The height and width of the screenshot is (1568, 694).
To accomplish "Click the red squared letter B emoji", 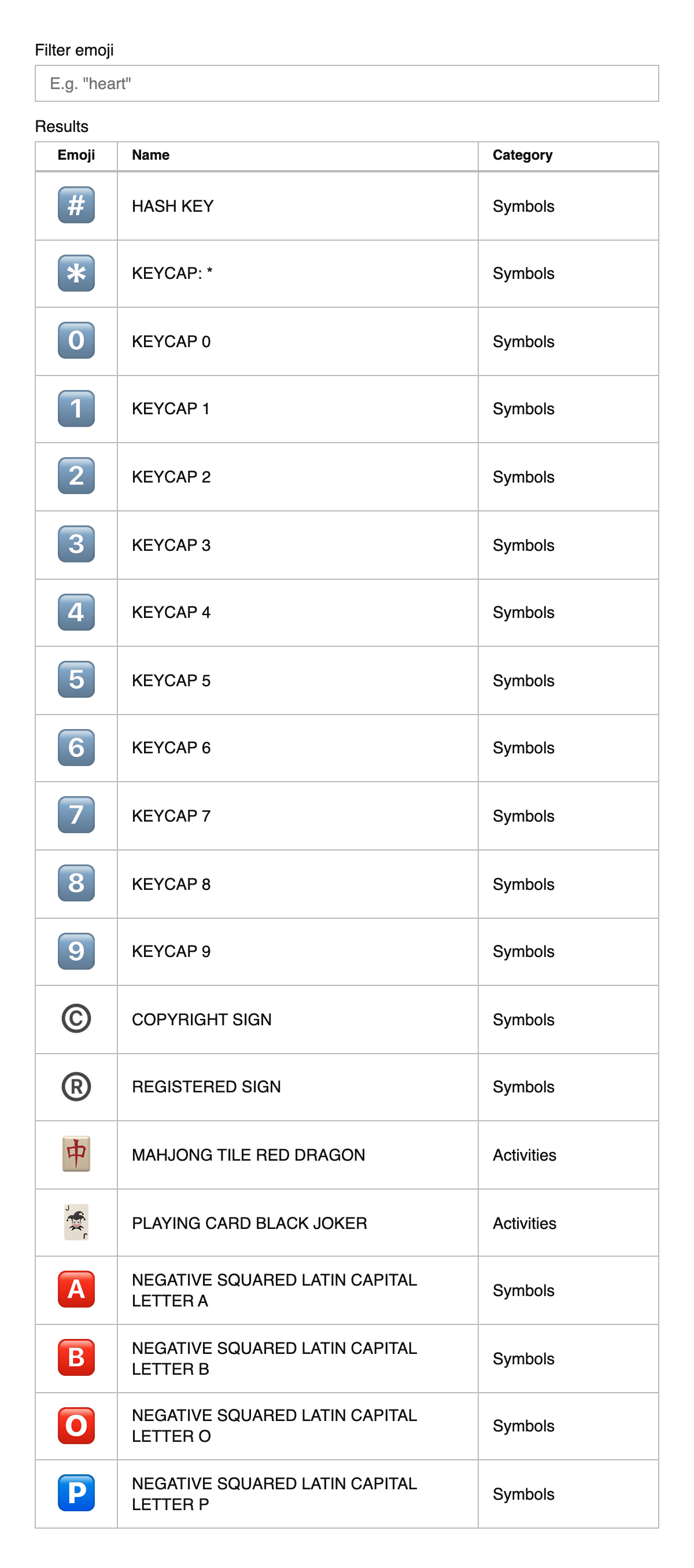I will (x=76, y=1357).
